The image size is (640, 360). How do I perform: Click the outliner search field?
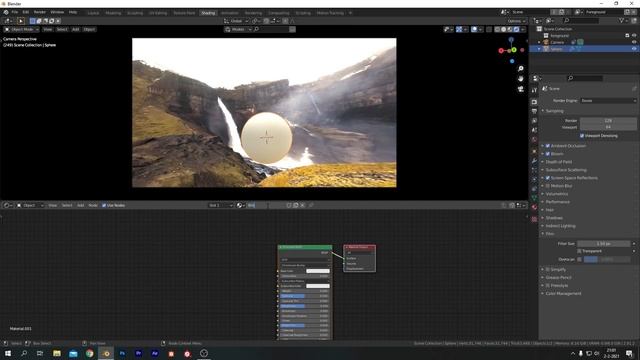(x=581, y=20)
